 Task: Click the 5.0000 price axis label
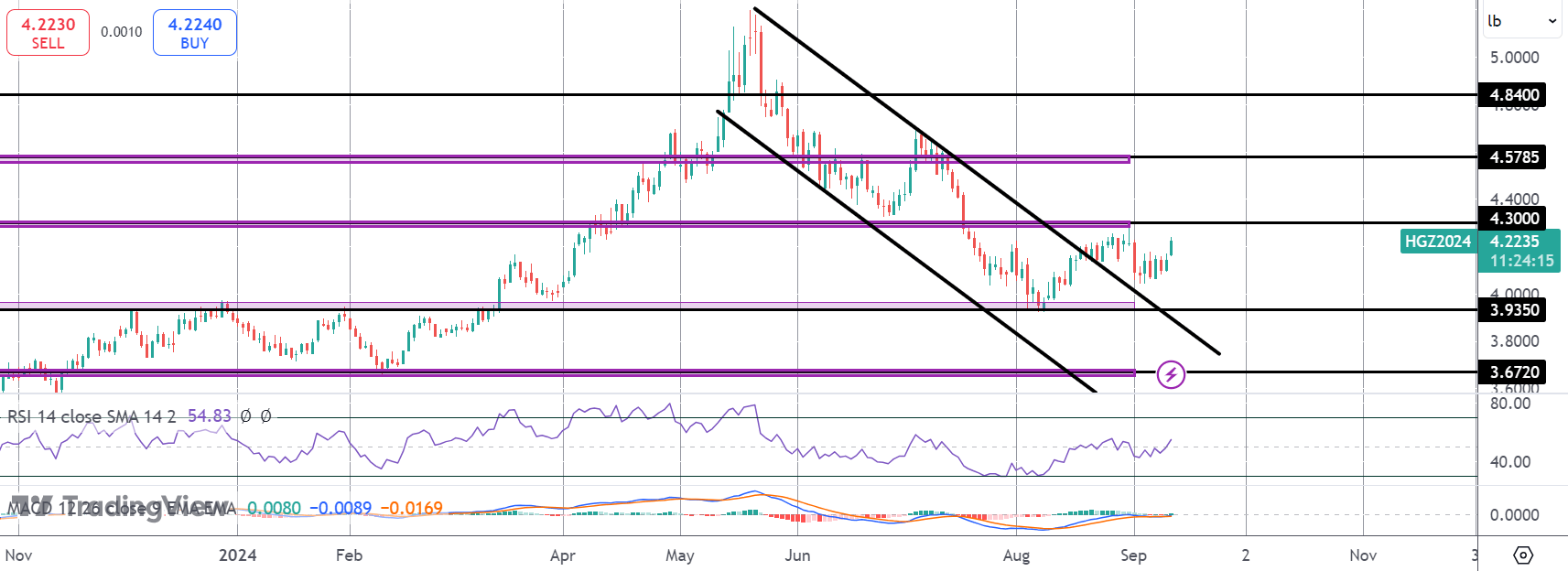click(1514, 58)
